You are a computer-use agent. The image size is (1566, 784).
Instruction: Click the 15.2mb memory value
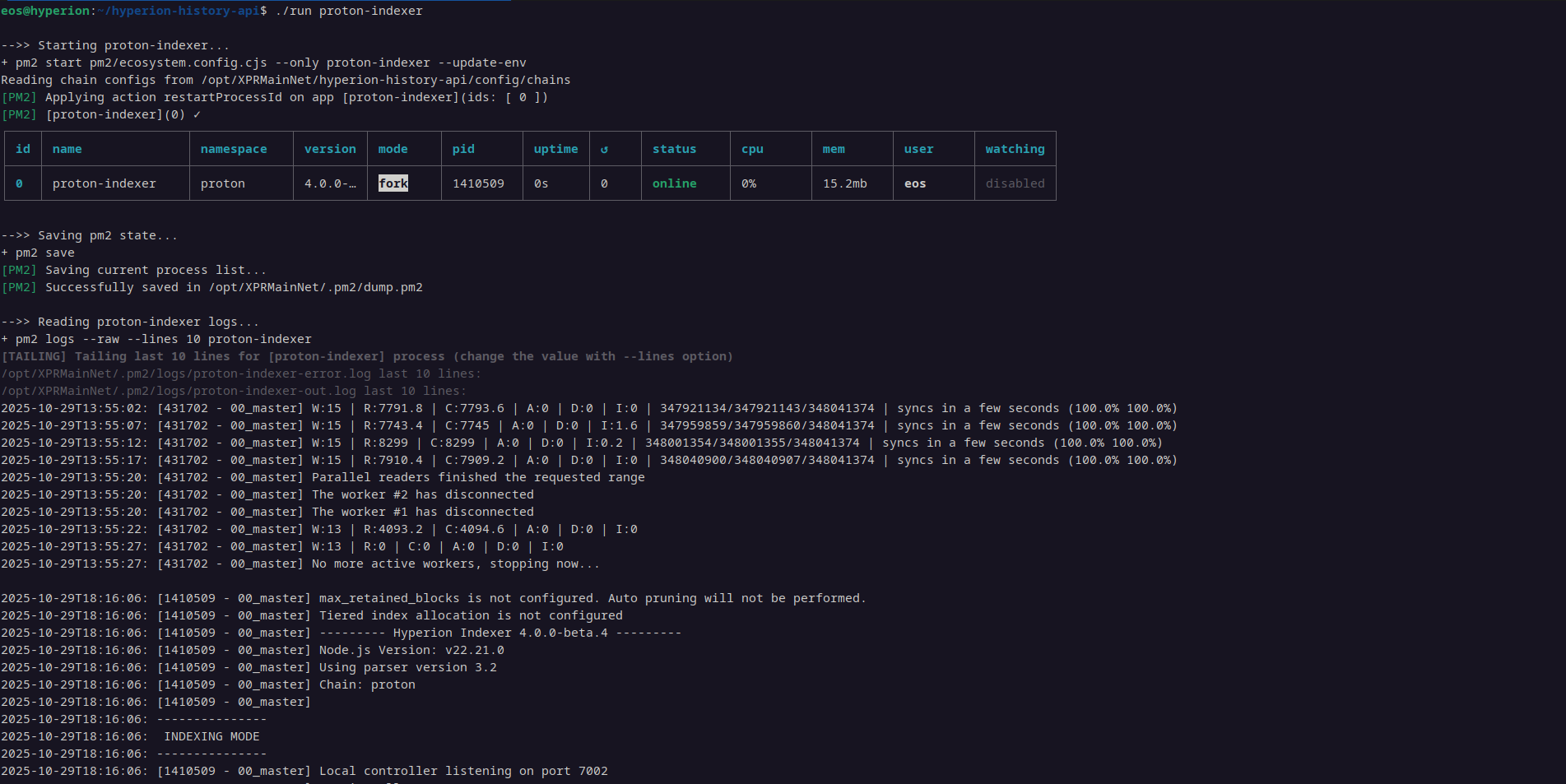(844, 183)
